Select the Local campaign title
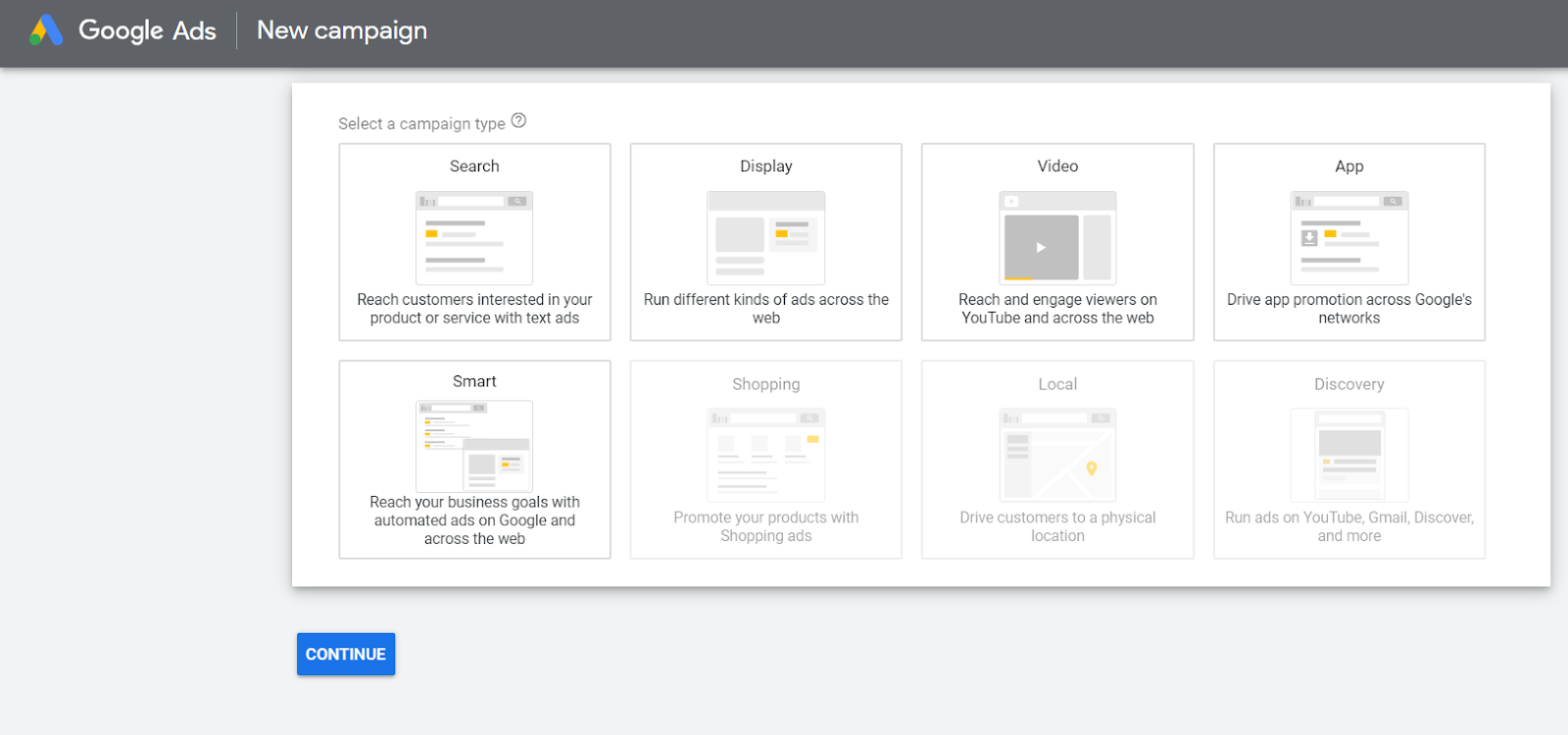1568x735 pixels. click(1057, 384)
